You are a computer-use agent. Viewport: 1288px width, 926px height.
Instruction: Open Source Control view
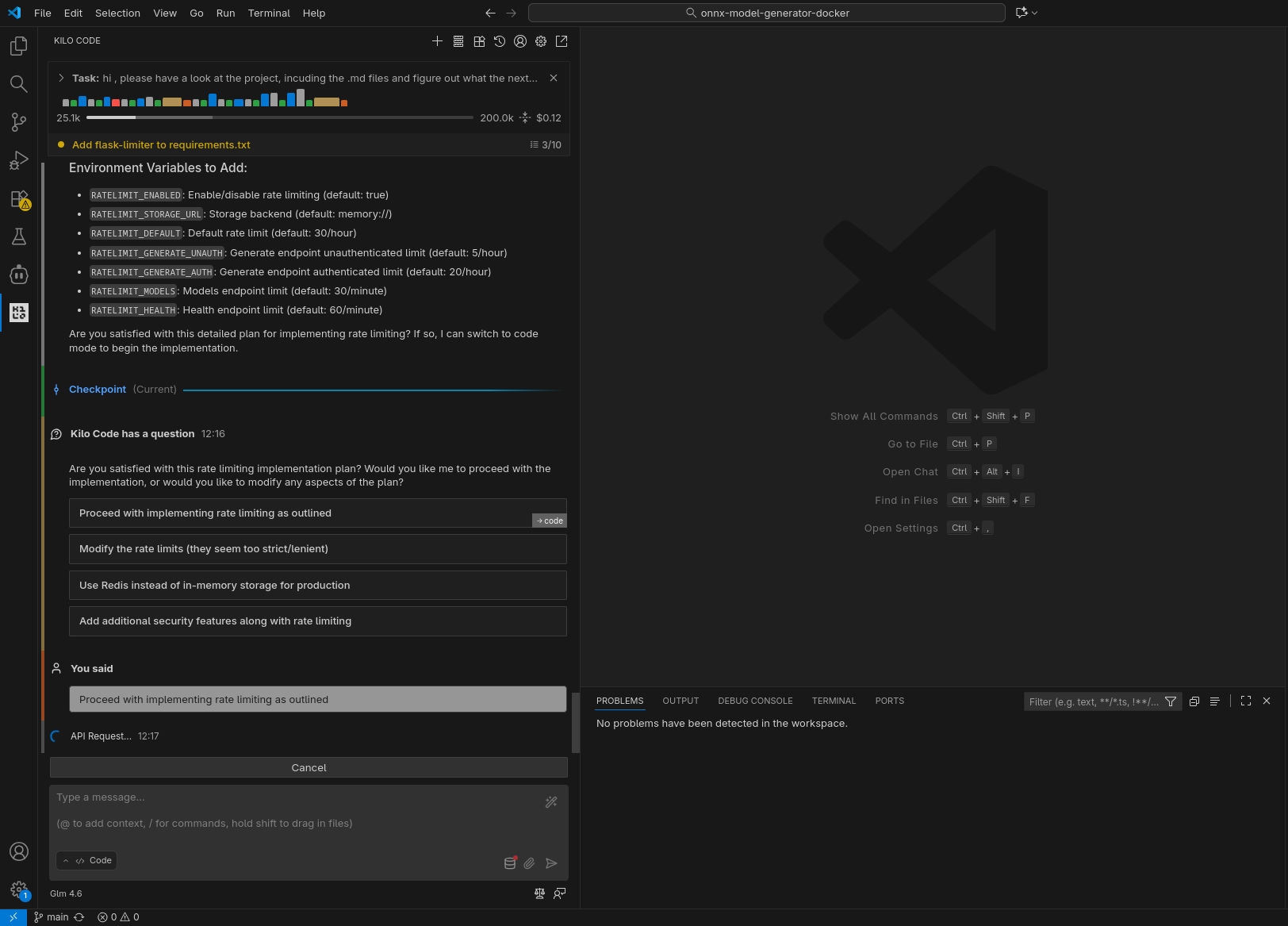pyautogui.click(x=18, y=122)
